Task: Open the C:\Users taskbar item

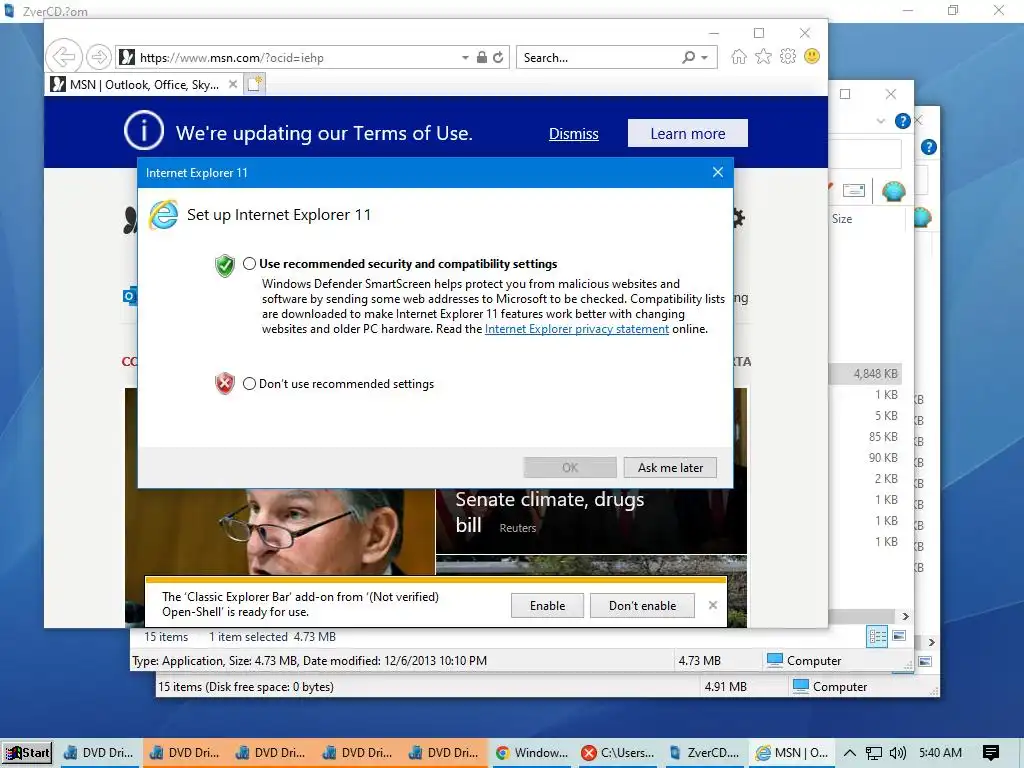Action: tap(618, 753)
